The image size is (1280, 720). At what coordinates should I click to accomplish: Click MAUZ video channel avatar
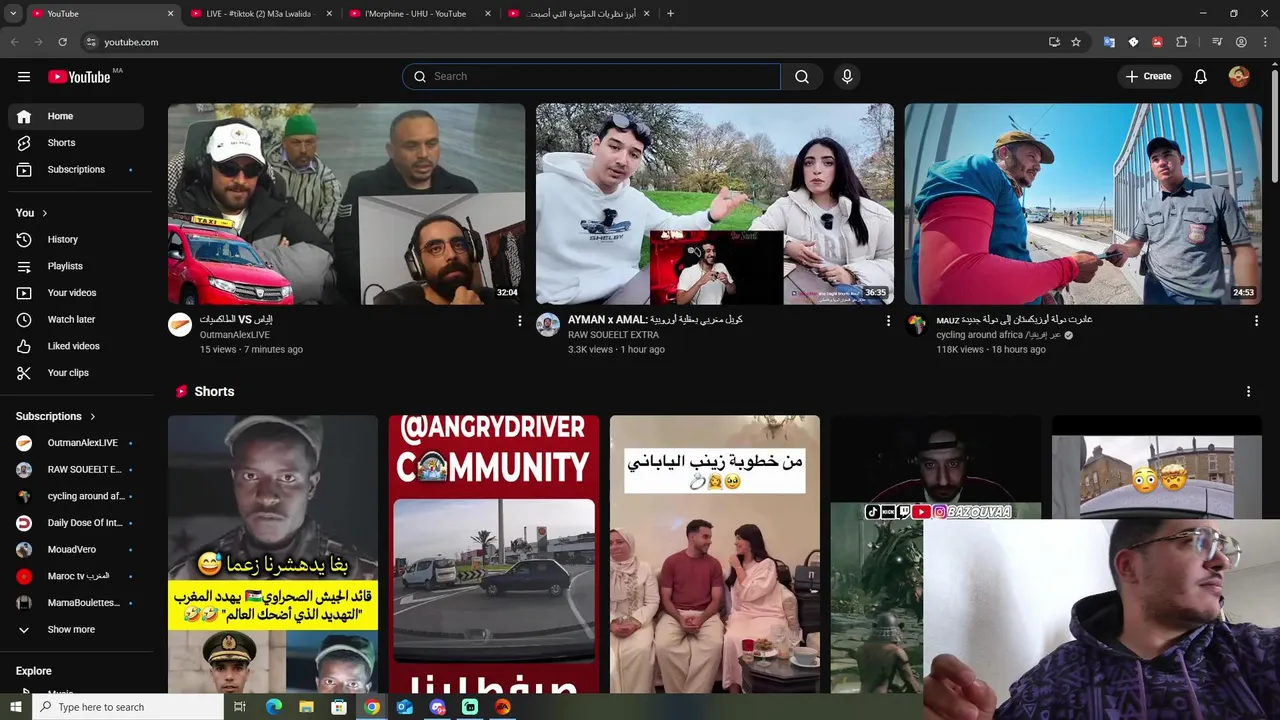(x=917, y=324)
